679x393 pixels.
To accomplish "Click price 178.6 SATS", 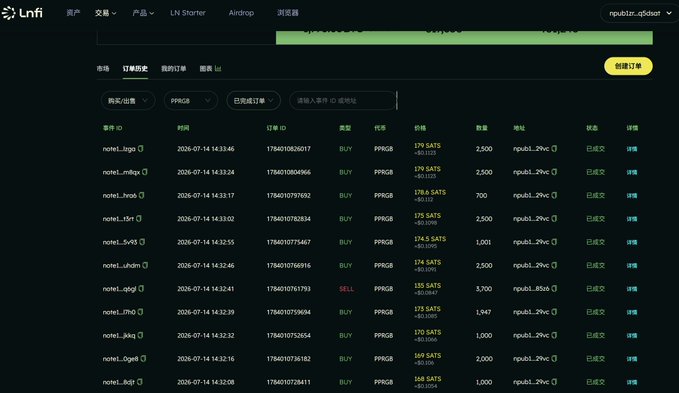I will 430,192.
